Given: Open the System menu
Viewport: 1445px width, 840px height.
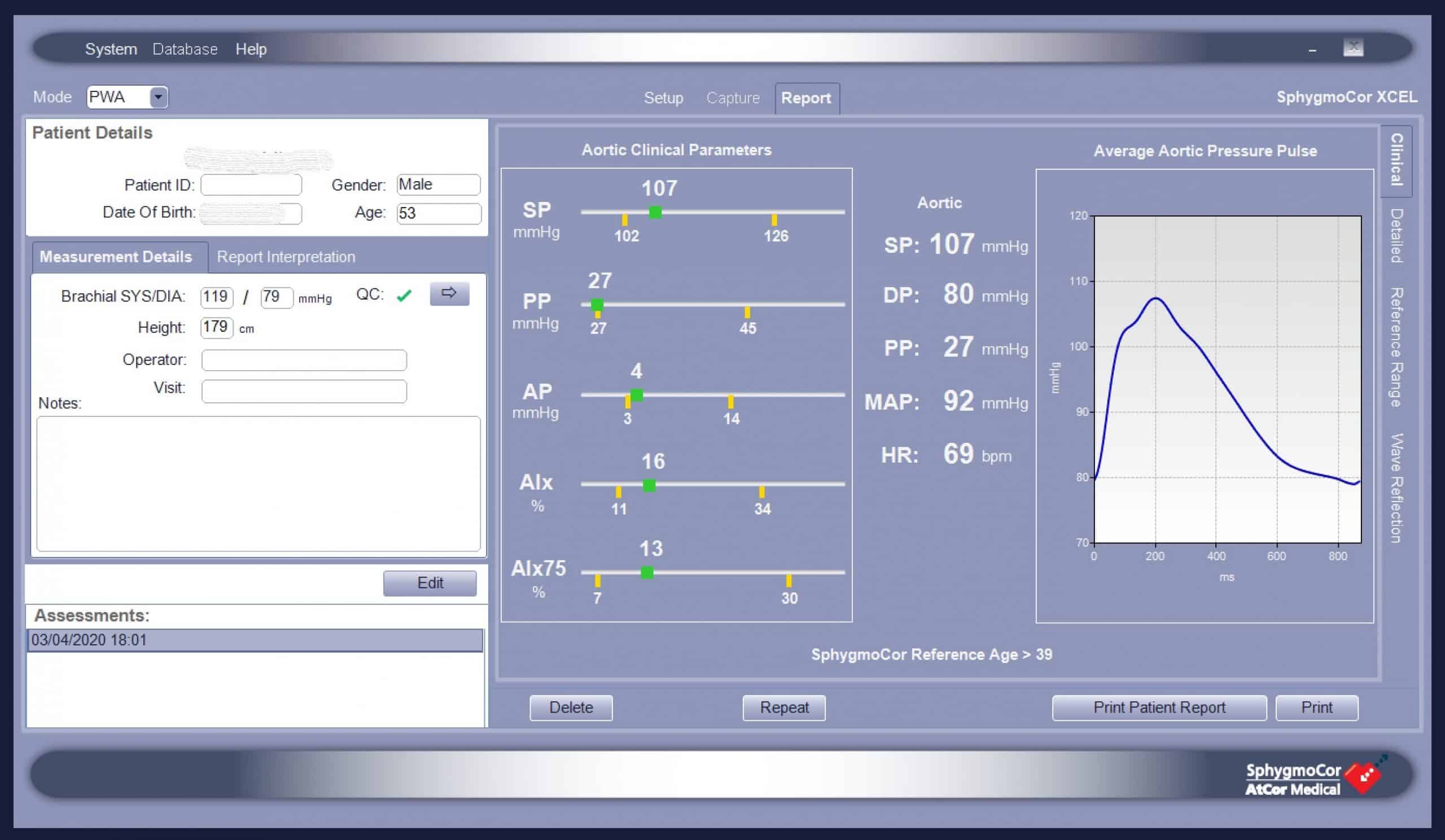Looking at the screenshot, I should pos(111,49).
